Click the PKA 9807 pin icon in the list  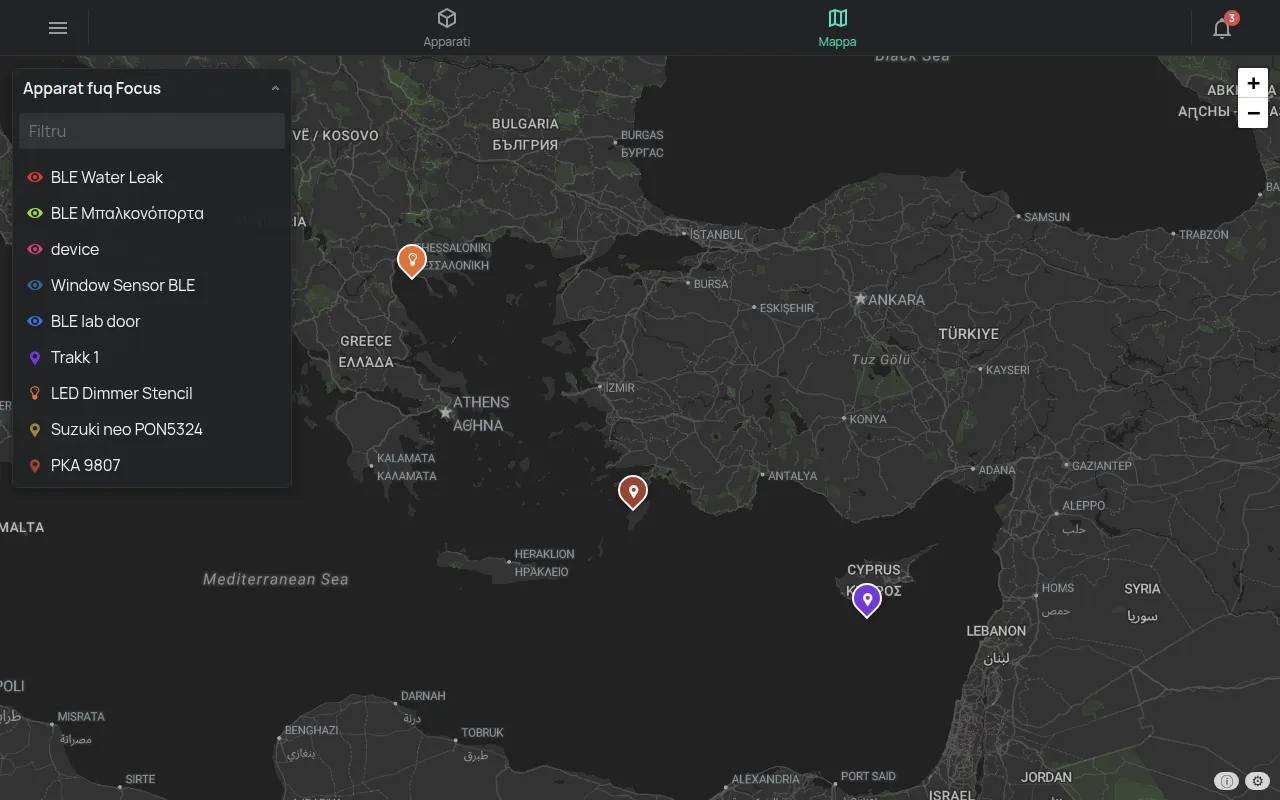(35, 465)
